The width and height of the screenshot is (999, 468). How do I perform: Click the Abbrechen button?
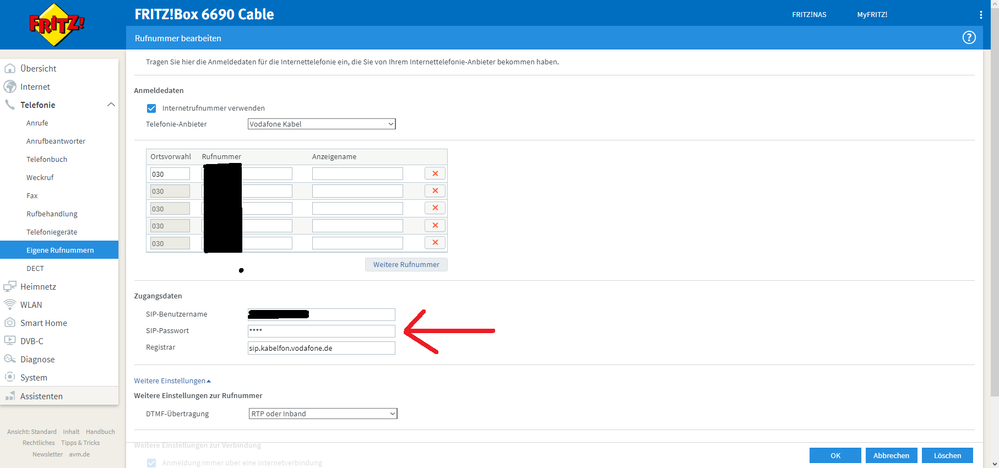[891, 455]
